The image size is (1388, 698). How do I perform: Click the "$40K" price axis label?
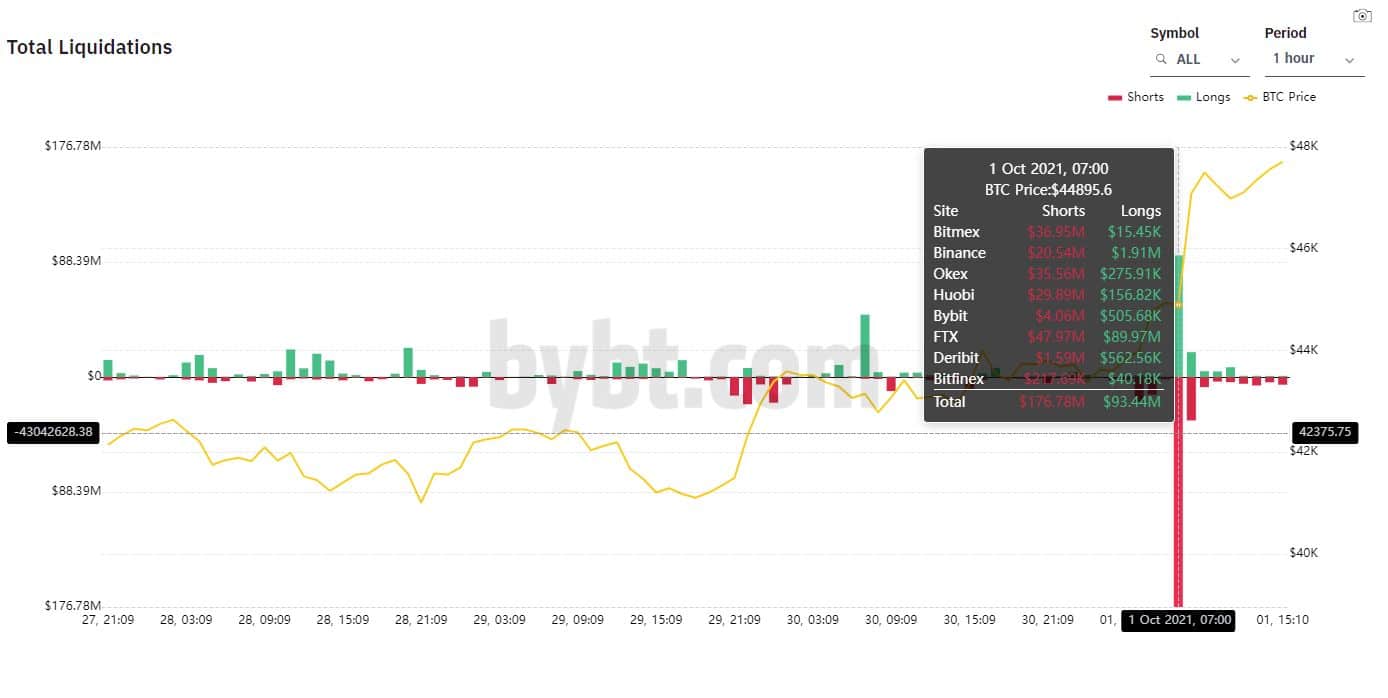click(x=1304, y=553)
